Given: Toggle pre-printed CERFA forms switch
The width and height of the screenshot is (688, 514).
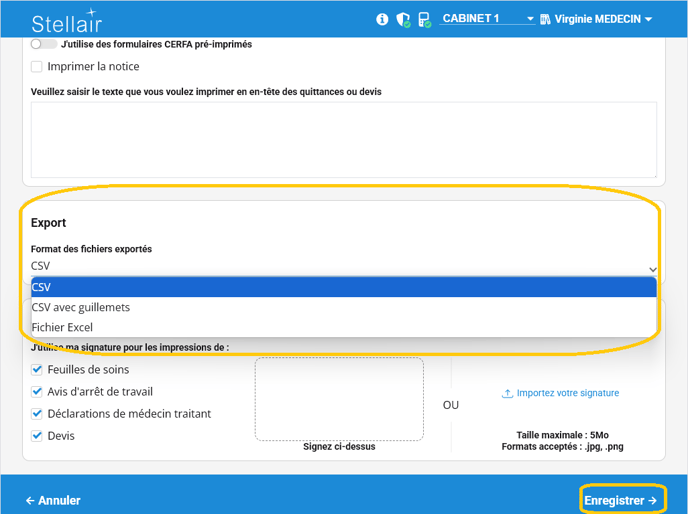Looking at the screenshot, I should tap(43, 44).
